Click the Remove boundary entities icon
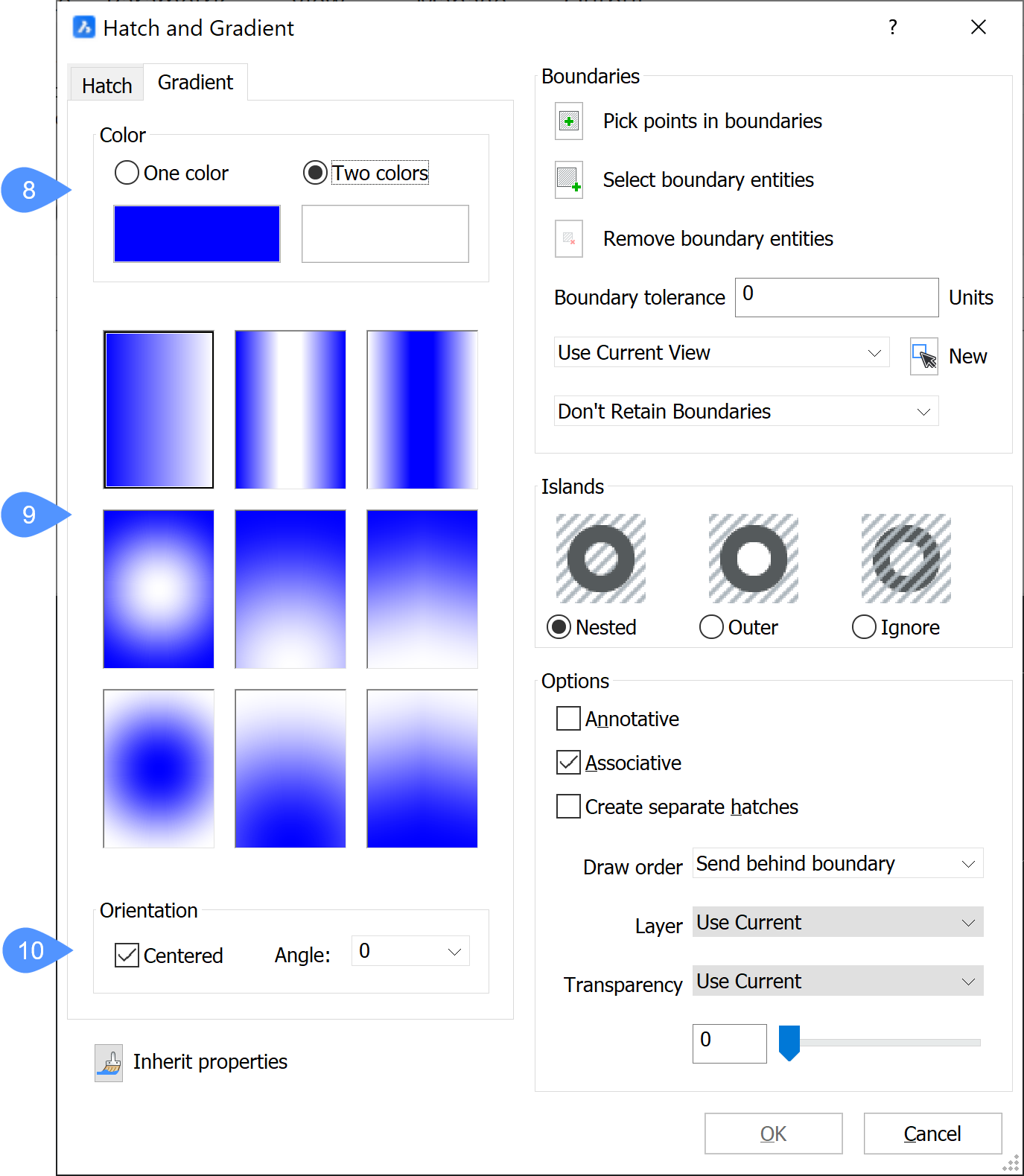The width and height of the screenshot is (1024, 1176). (x=568, y=238)
